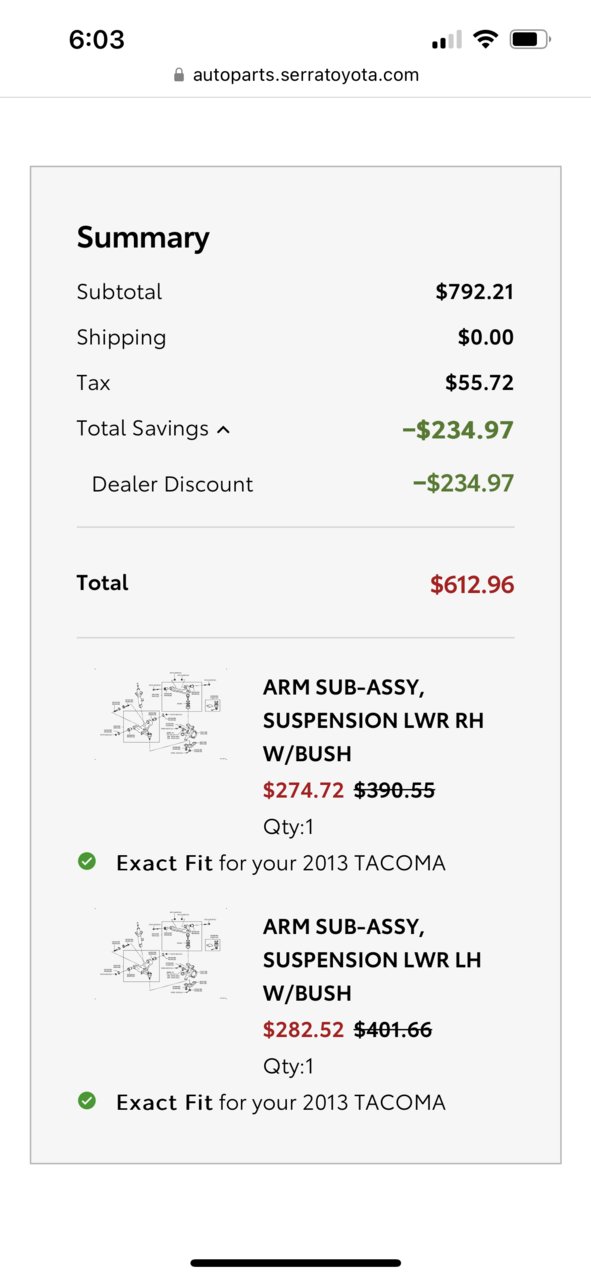Viewport: 591px width, 1279px height.
Task: Collapse the Total Savings chevron
Action: (x=223, y=430)
